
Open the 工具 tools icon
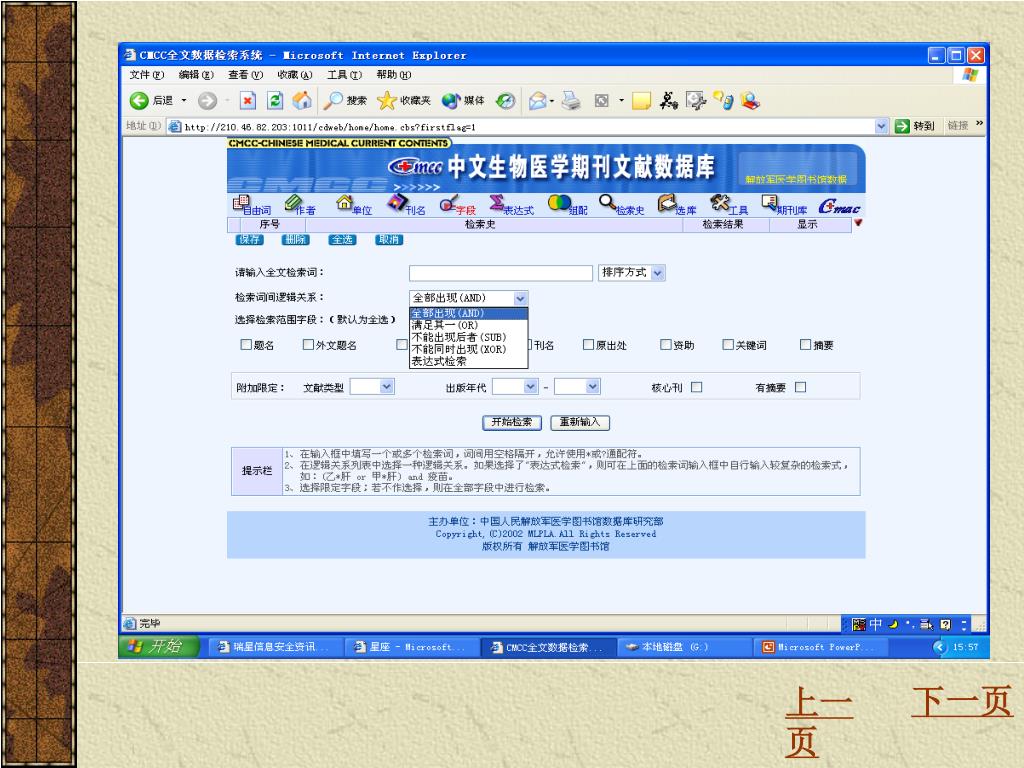(729, 205)
